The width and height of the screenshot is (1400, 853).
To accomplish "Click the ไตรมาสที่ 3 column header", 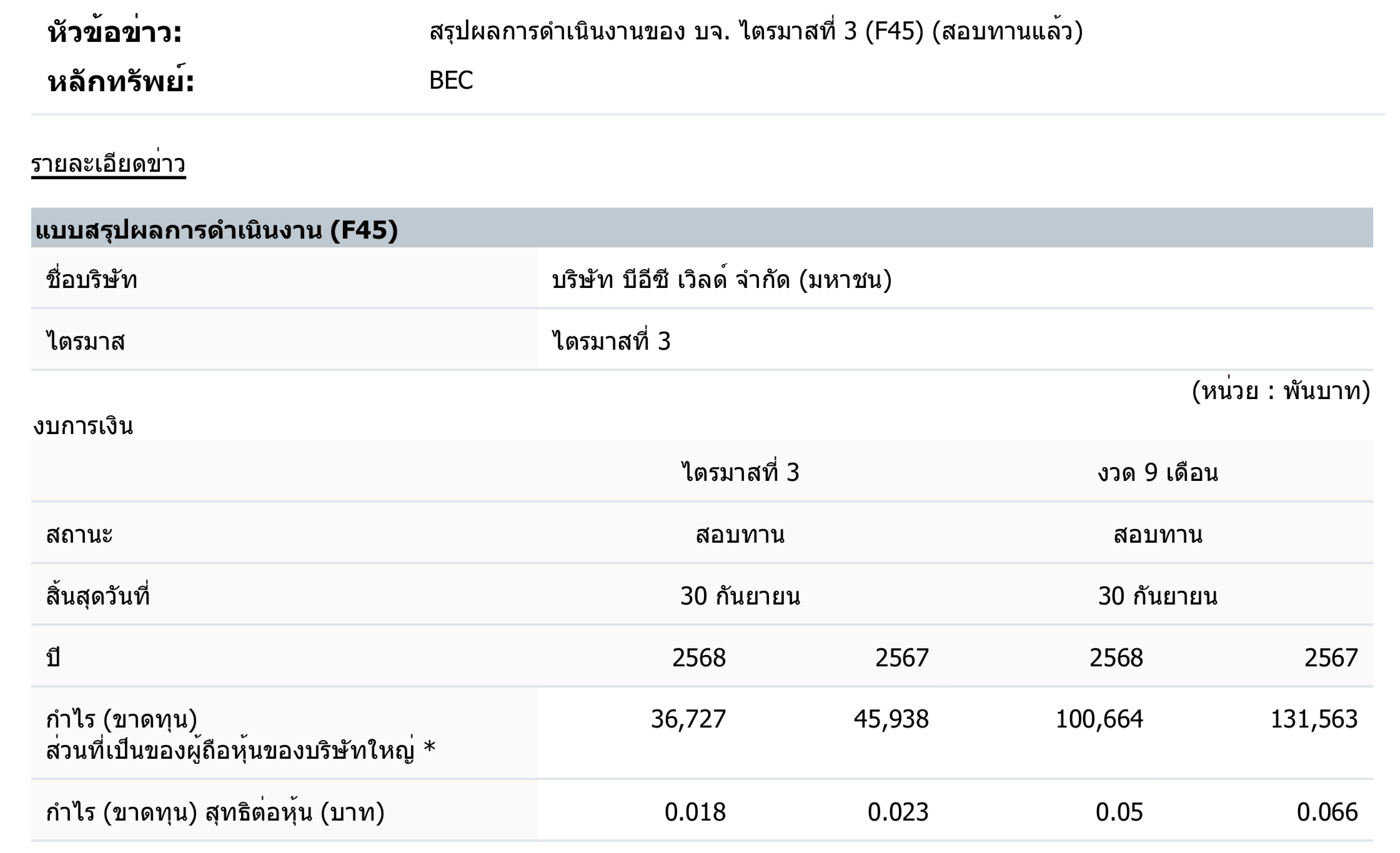I will (740, 473).
